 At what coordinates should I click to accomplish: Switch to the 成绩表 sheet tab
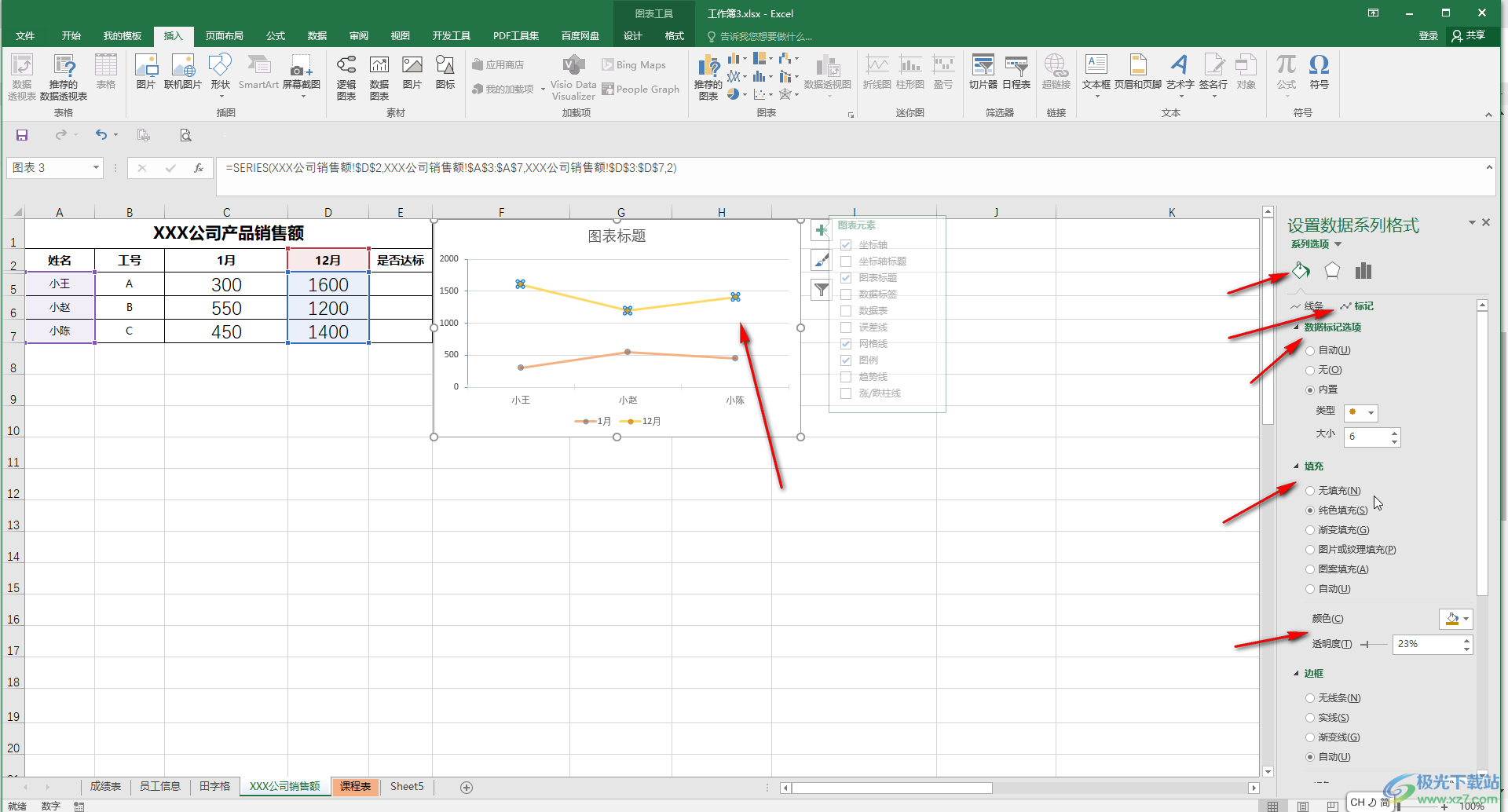(105, 787)
